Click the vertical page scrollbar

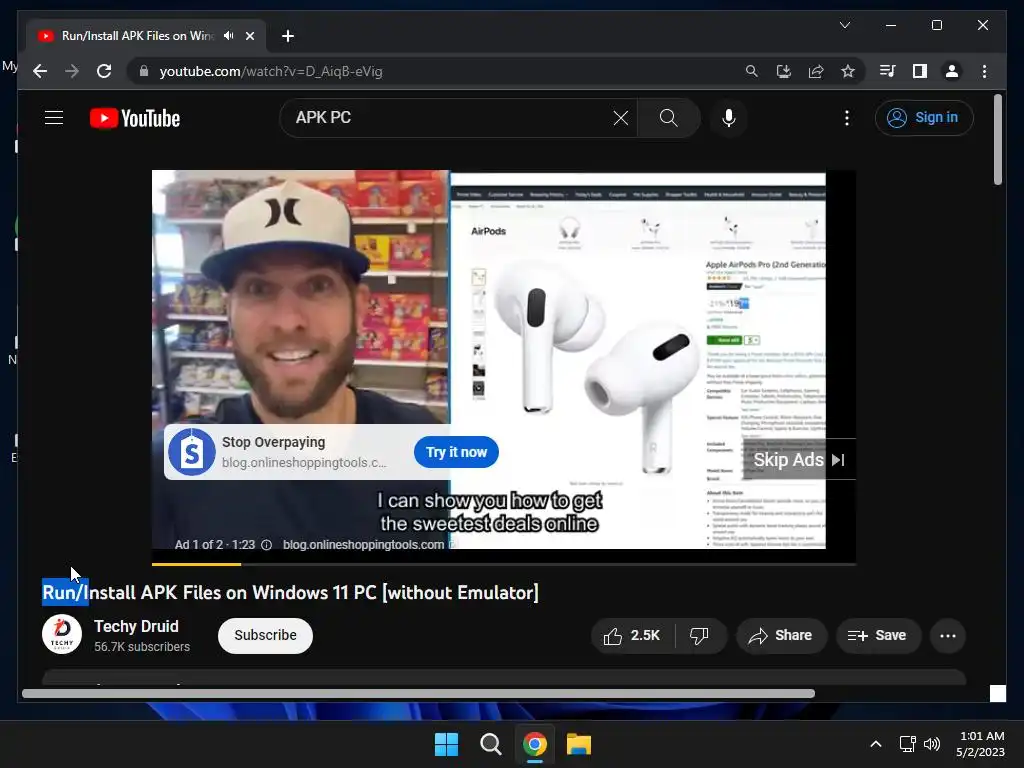(x=997, y=140)
